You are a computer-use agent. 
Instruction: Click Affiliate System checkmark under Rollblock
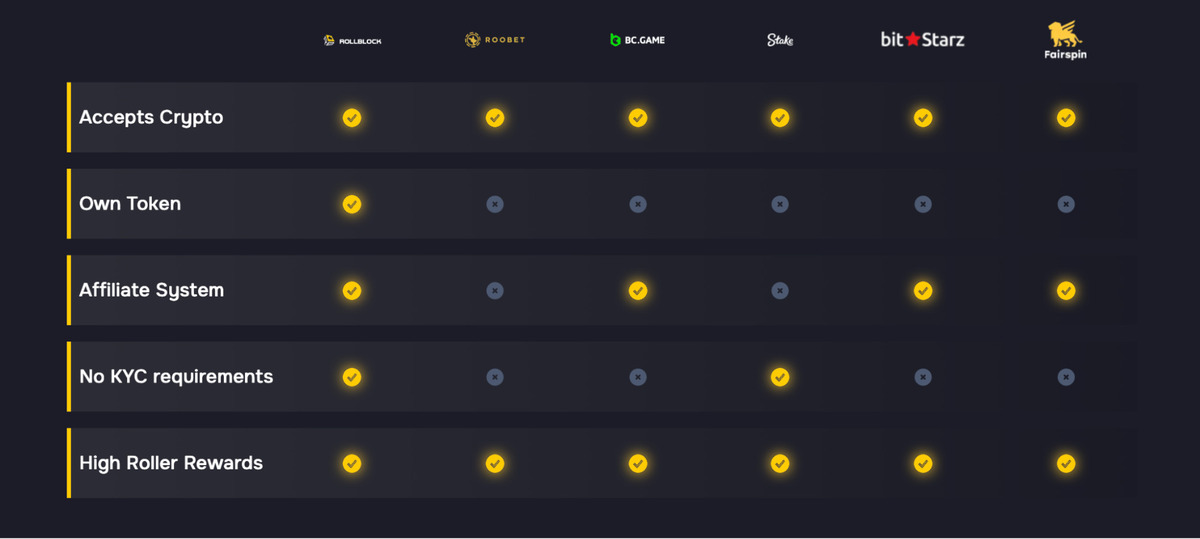(352, 291)
